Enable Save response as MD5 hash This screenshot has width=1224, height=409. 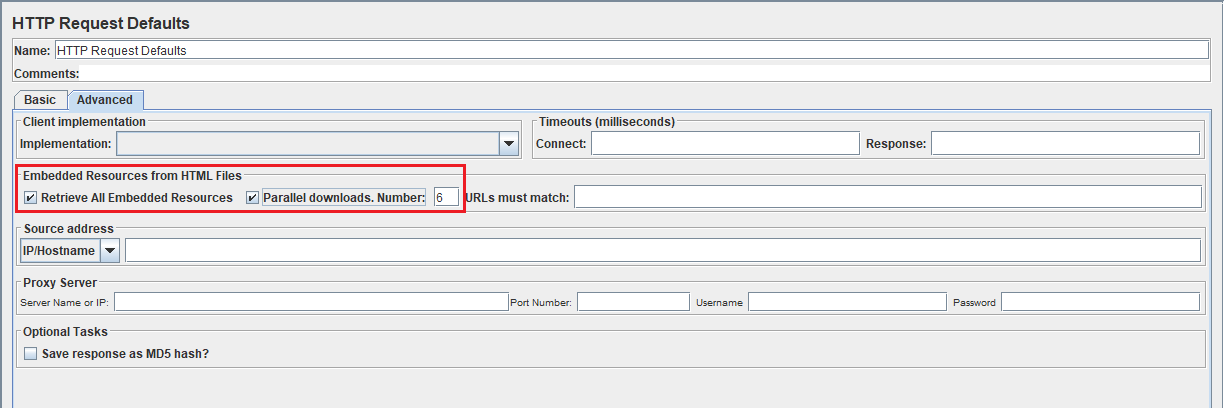[x=31, y=354]
